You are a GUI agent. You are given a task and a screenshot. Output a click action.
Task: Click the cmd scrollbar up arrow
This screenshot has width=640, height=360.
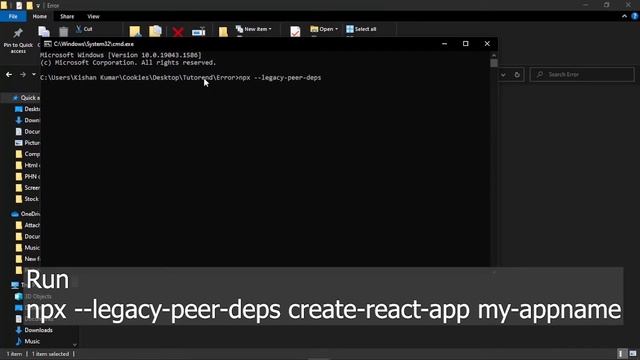494,55
